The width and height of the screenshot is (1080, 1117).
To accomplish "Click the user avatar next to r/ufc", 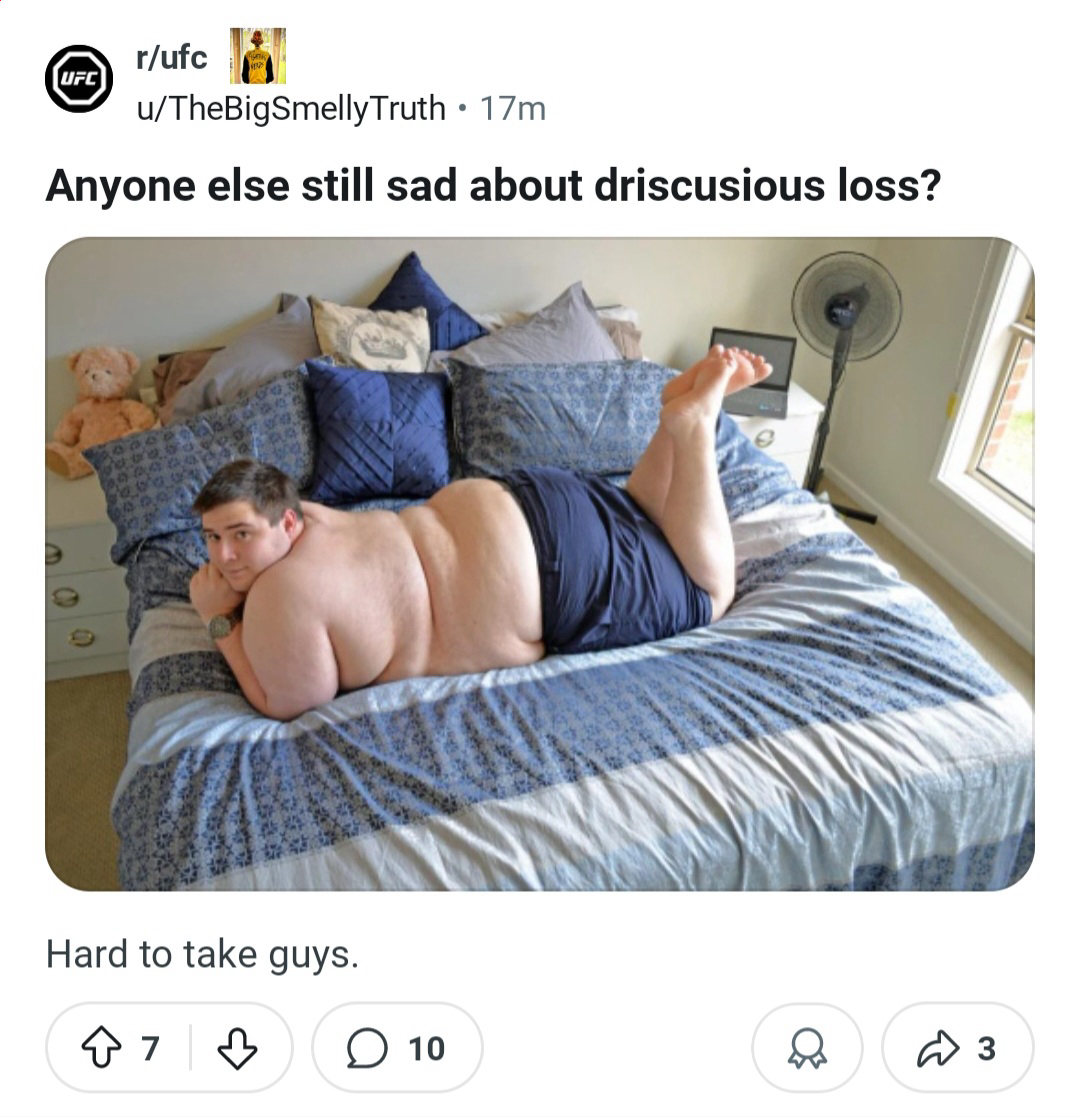I will pyautogui.click(x=257, y=56).
